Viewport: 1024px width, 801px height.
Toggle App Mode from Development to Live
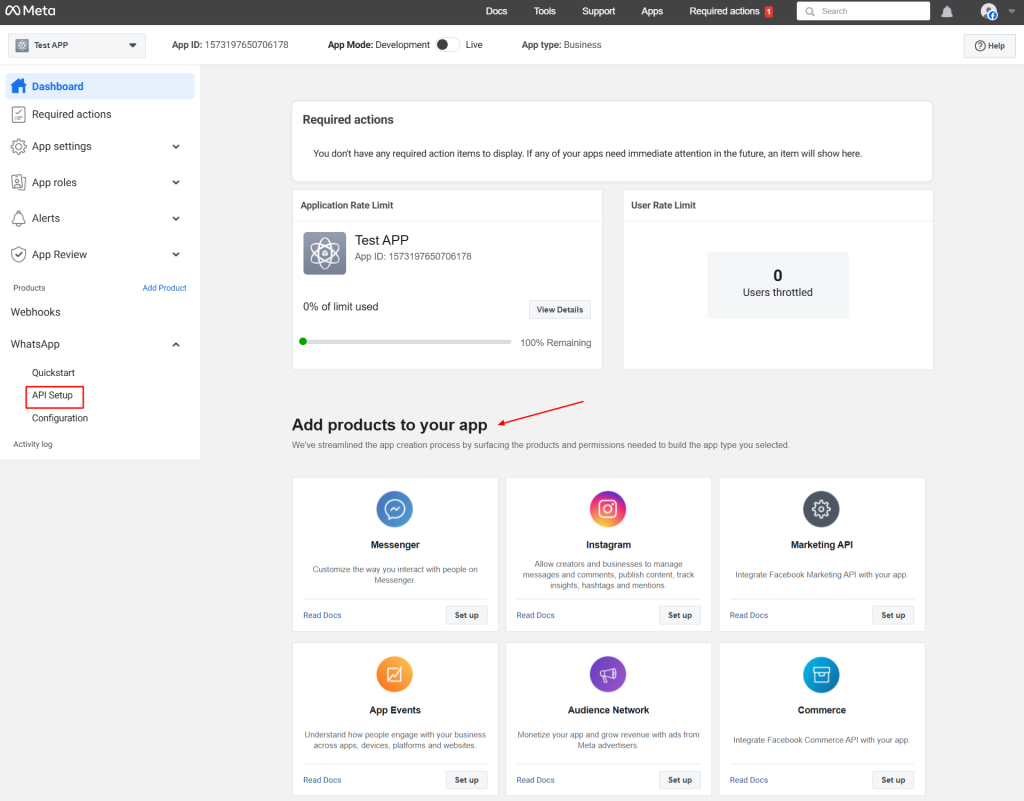pos(447,44)
